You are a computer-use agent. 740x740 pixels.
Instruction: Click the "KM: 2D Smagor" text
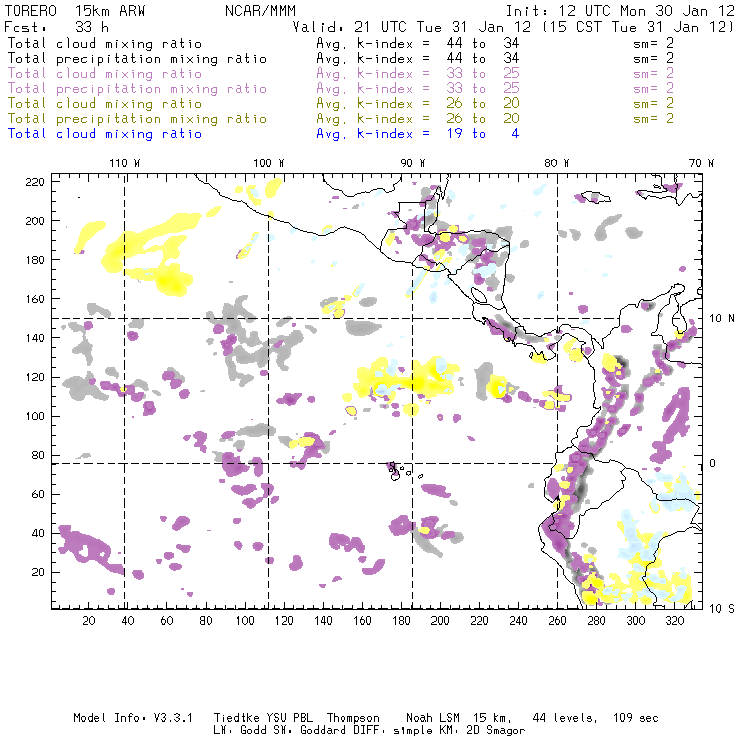coord(481,730)
